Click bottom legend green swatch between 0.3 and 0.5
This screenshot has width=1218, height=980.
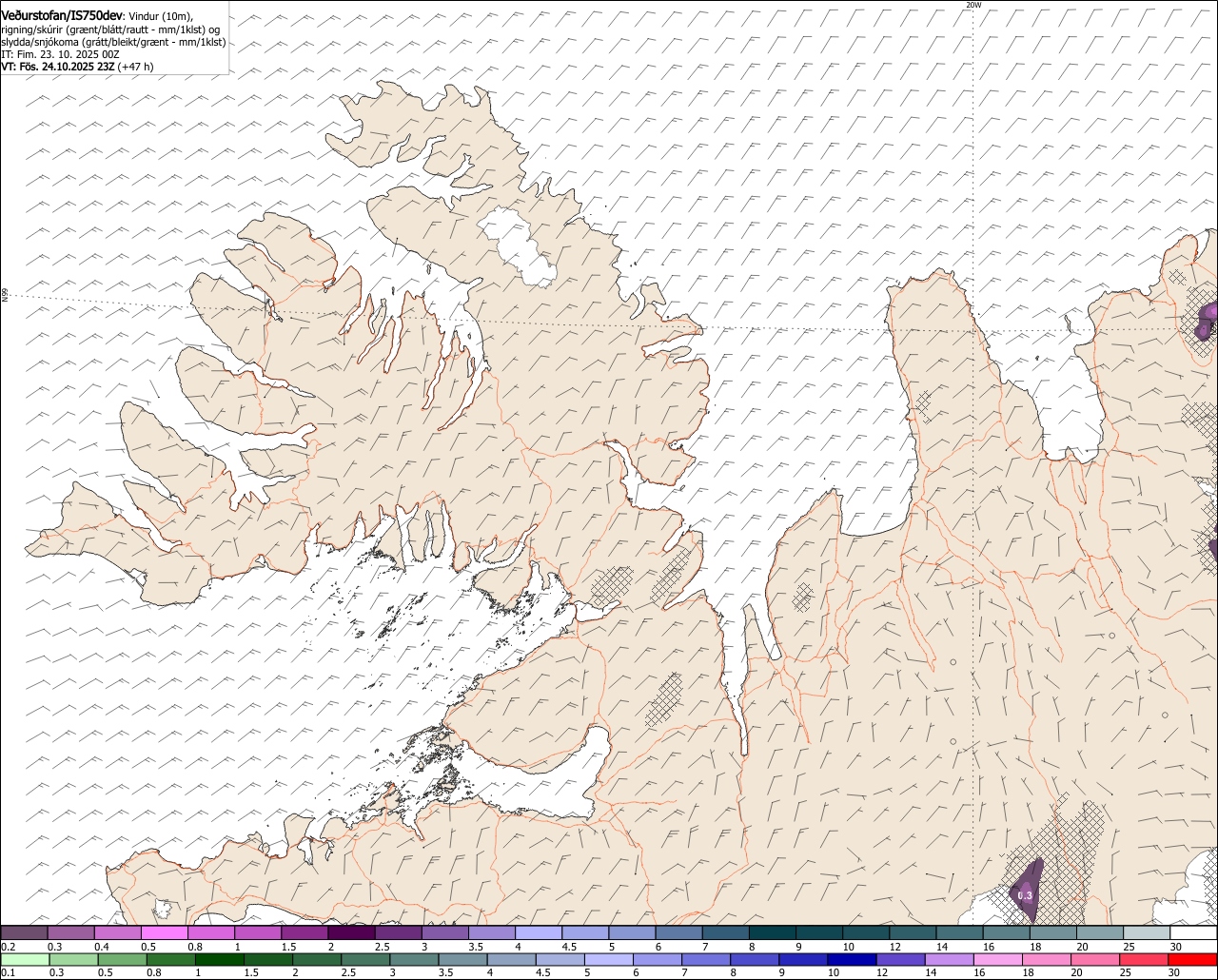coord(74,960)
